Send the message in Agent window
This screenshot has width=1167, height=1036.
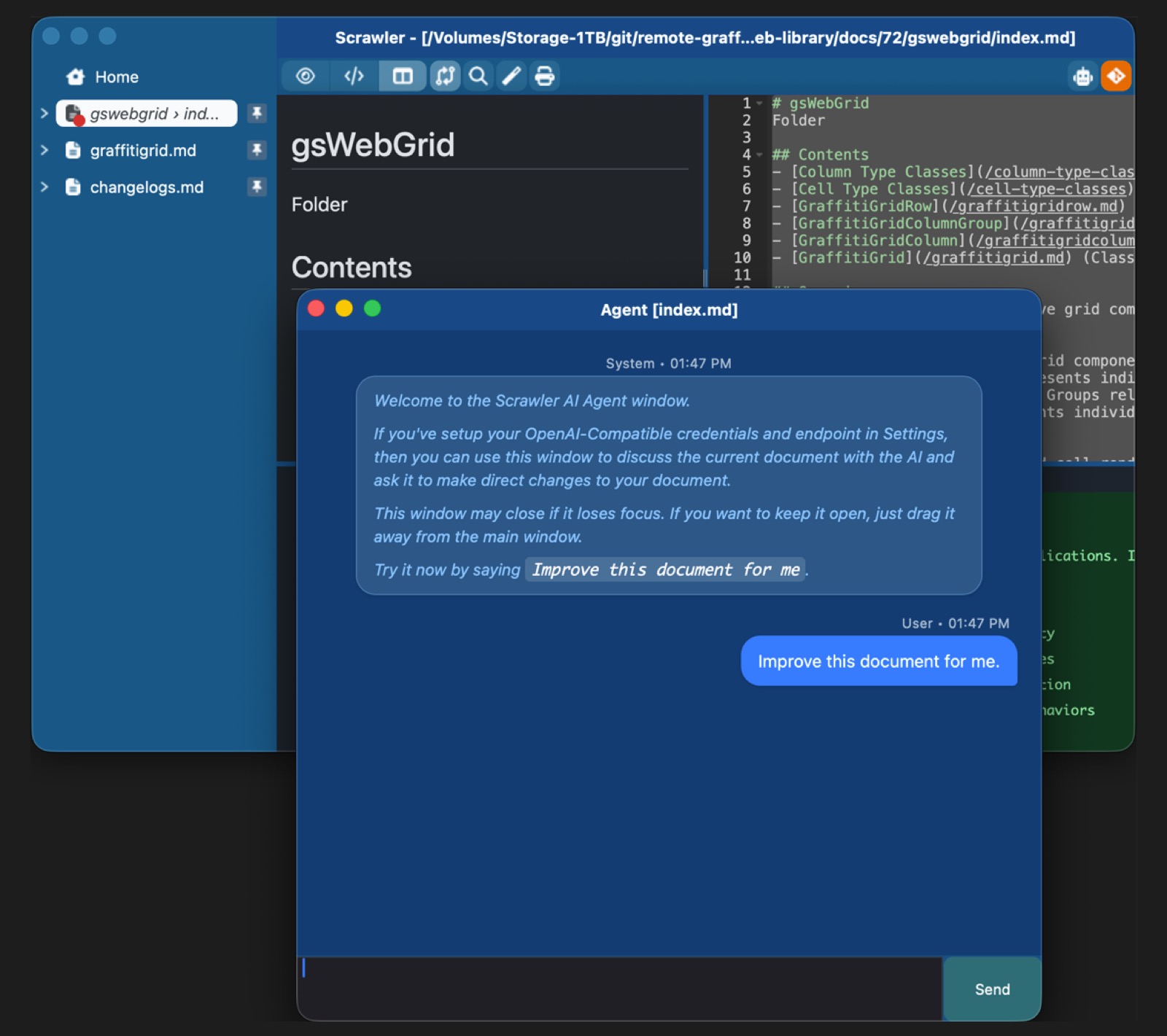[x=992, y=989]
